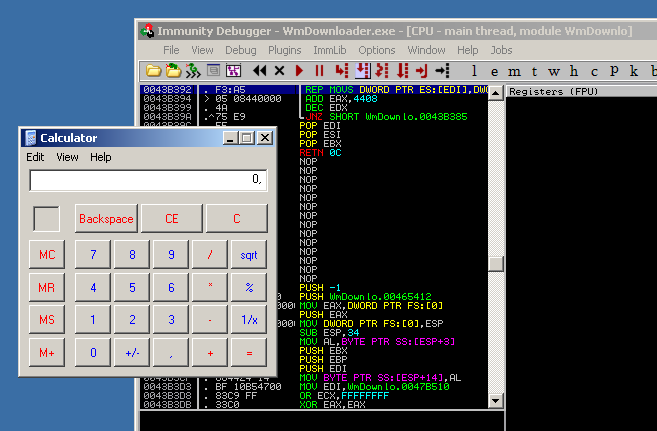Click the red plus button in Calculator
This screenshot has height=431, width=657.
click(210, 352)
